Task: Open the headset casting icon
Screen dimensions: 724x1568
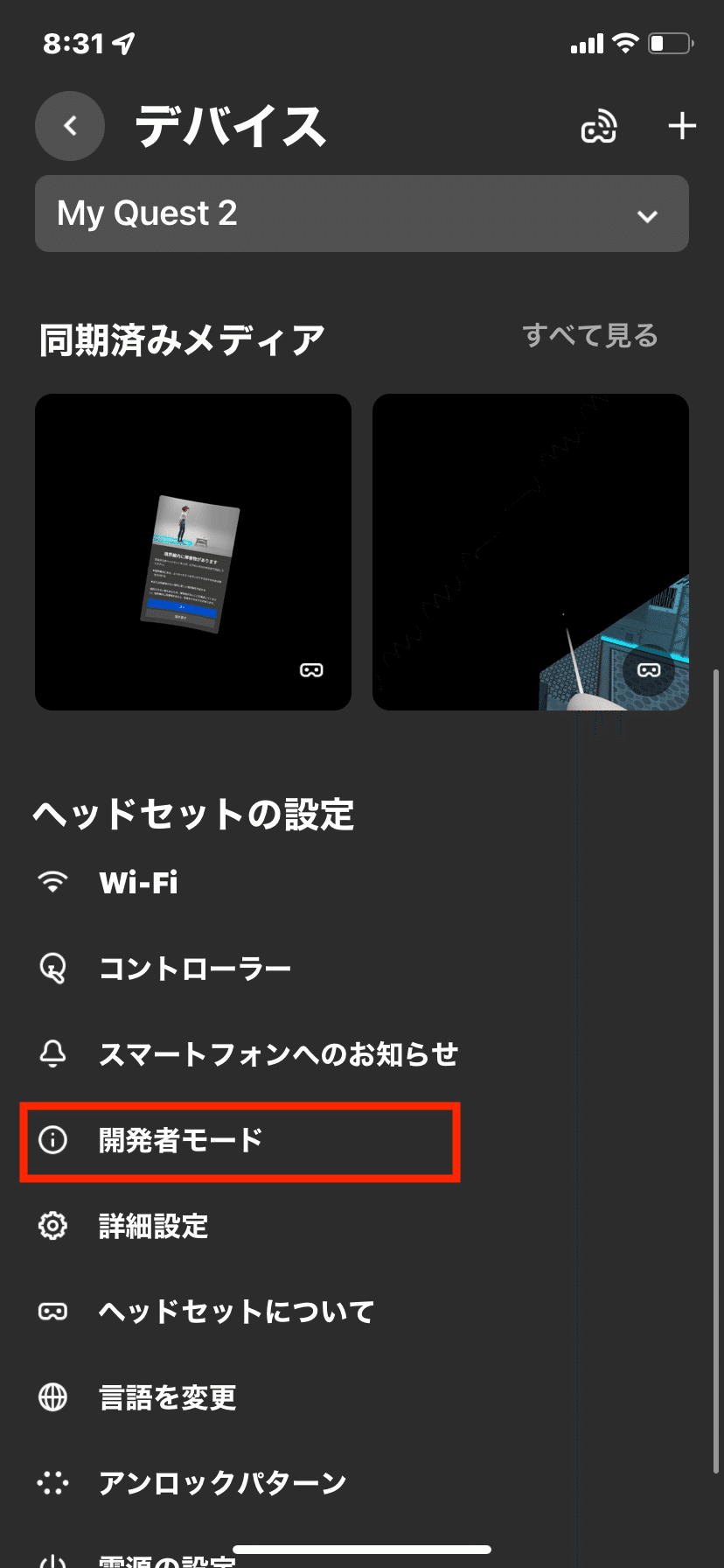Action: 599,127
